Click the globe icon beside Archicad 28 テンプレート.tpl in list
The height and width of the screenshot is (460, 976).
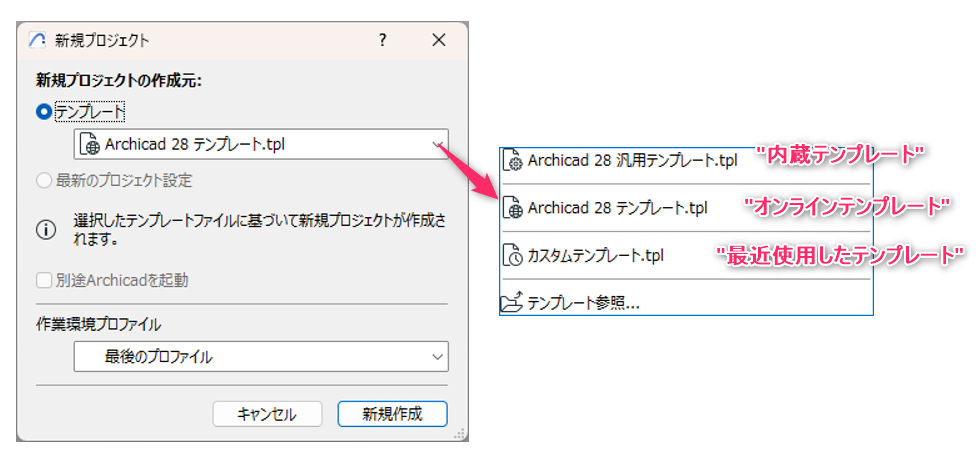click(x=513, y=208)
